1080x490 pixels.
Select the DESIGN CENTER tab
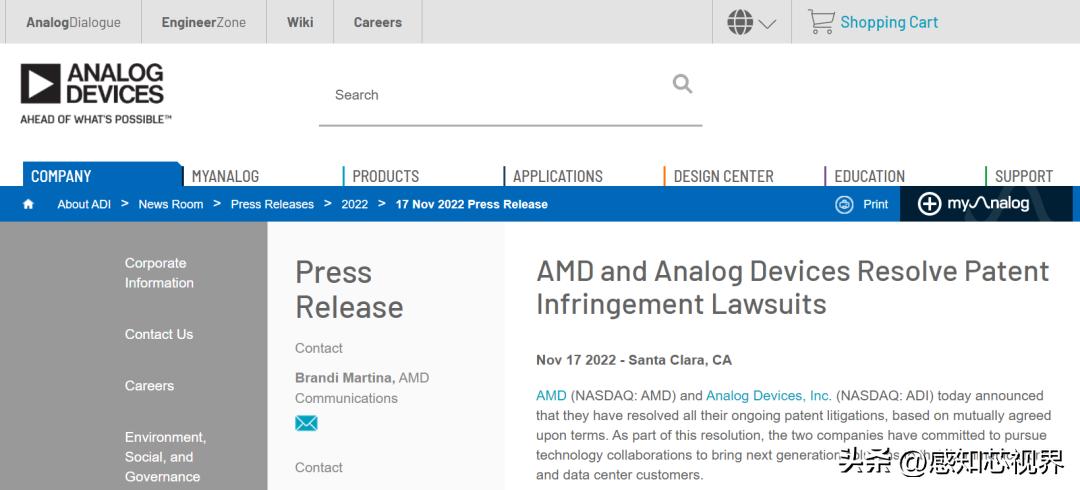pyautogui.click(x=723, y=176)
